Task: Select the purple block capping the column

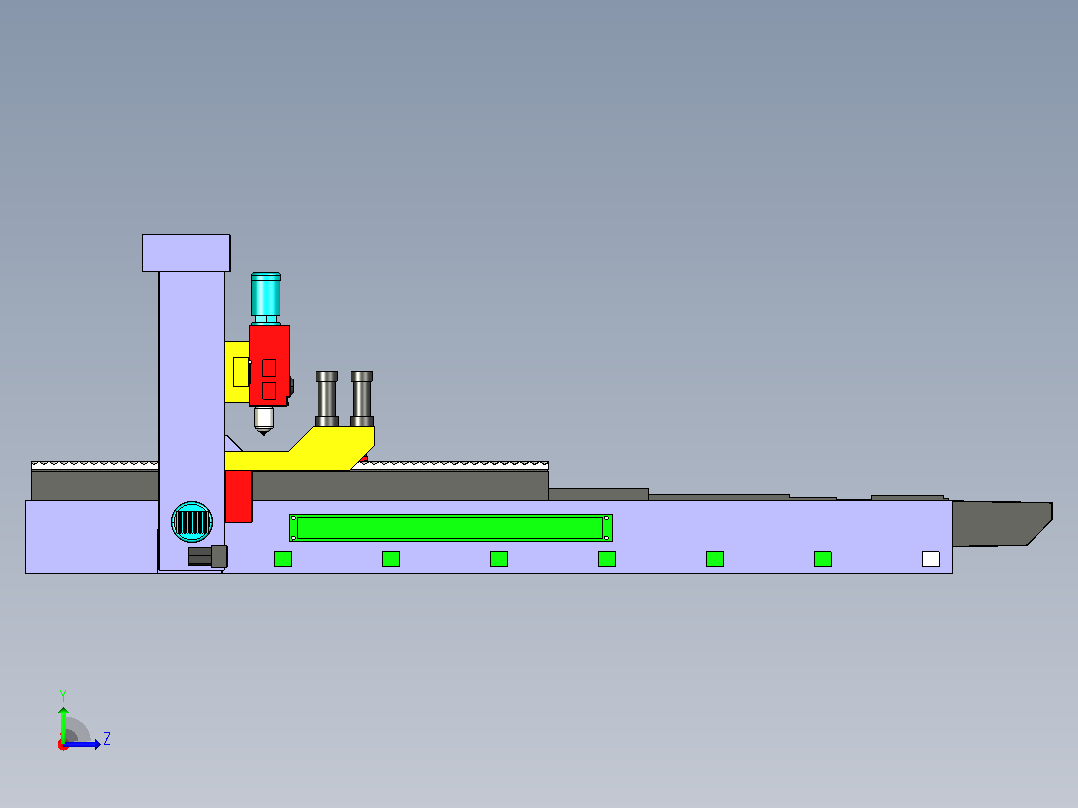Action: point(186,253)
